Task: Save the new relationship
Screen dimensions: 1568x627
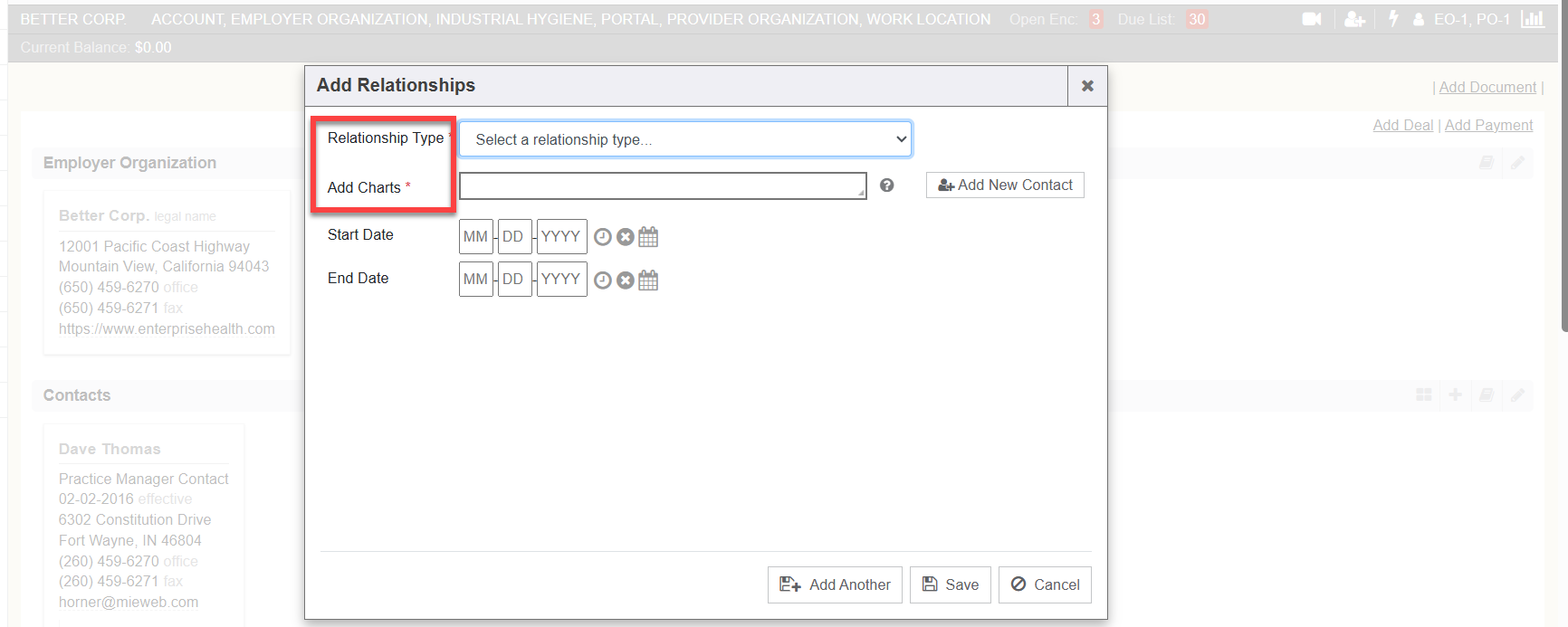Action: 951,585
